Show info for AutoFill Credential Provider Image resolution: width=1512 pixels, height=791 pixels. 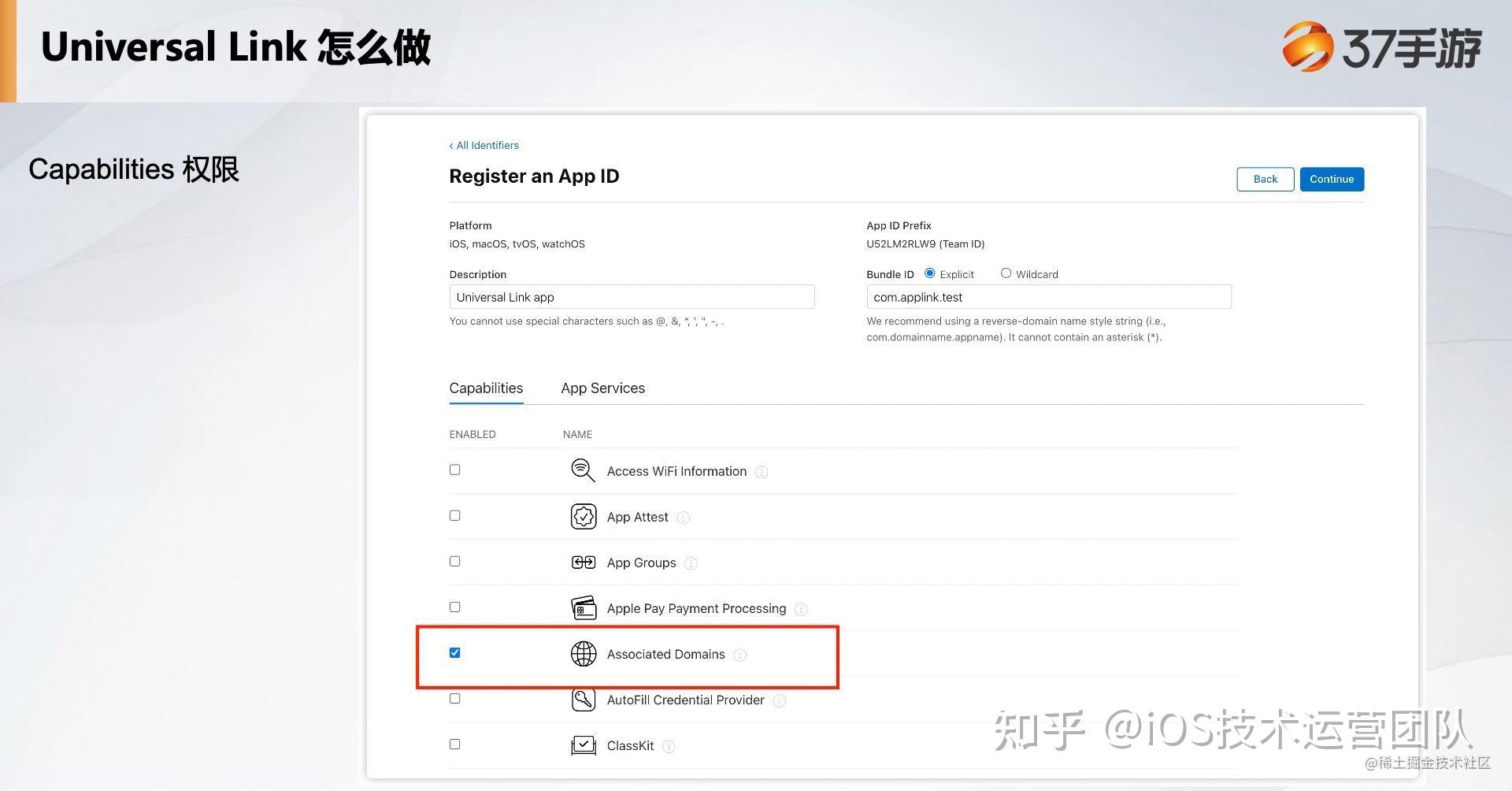click(780, 700)
